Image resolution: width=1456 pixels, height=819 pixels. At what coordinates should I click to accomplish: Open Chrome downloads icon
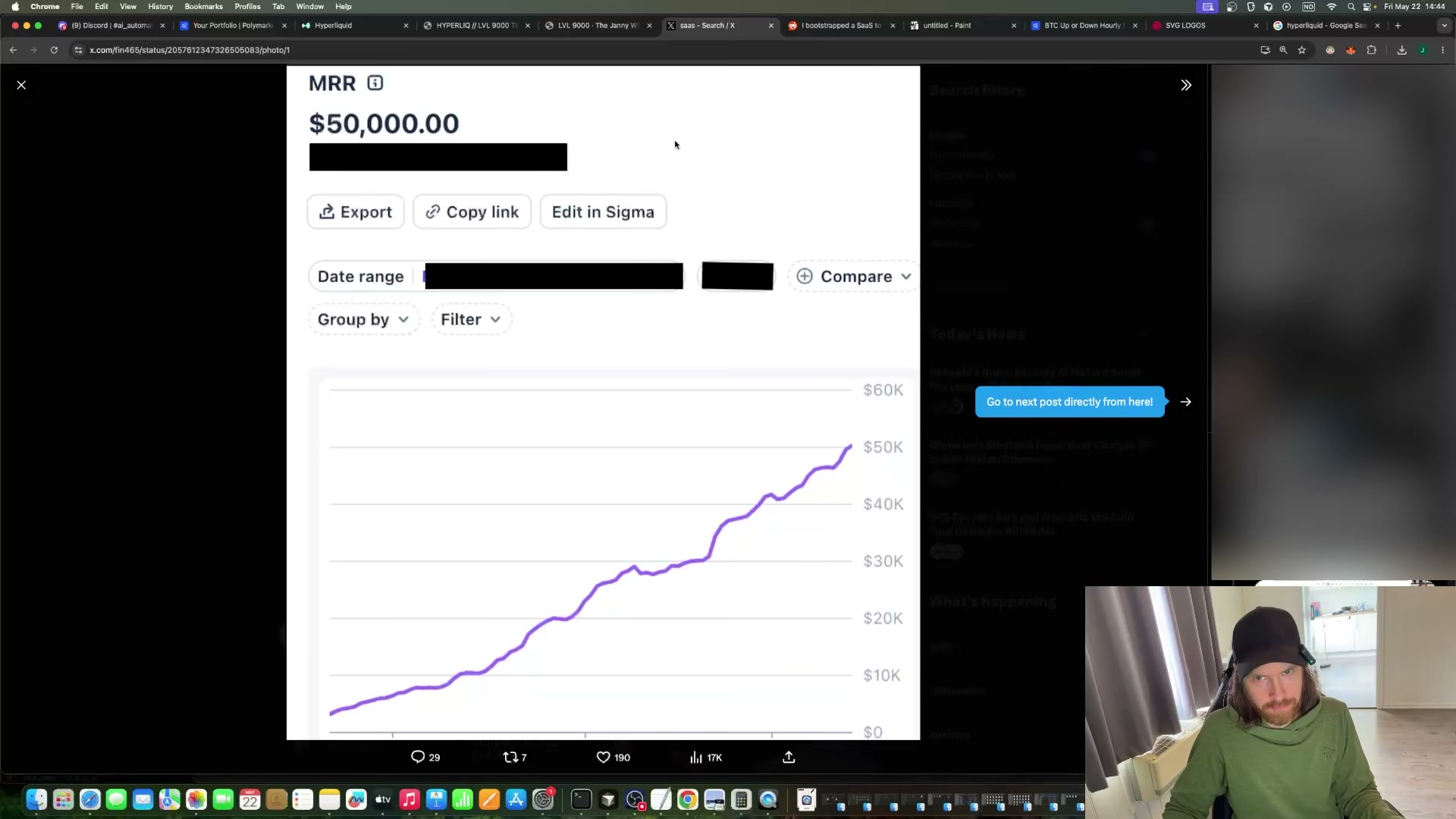pyautogui.click(x=1401, y=50)
